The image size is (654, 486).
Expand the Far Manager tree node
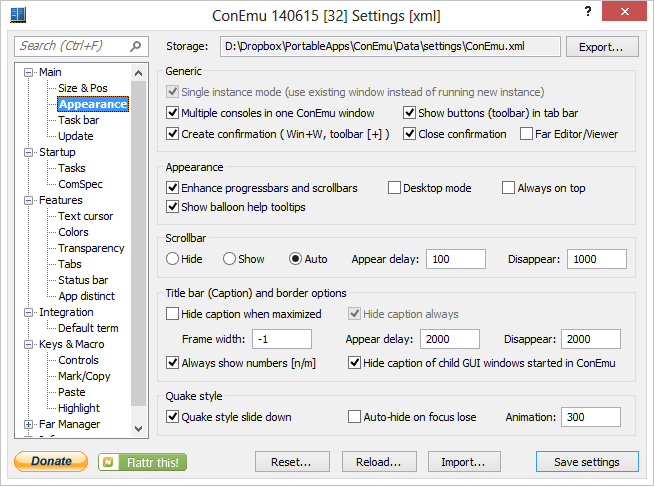(28, 425)
